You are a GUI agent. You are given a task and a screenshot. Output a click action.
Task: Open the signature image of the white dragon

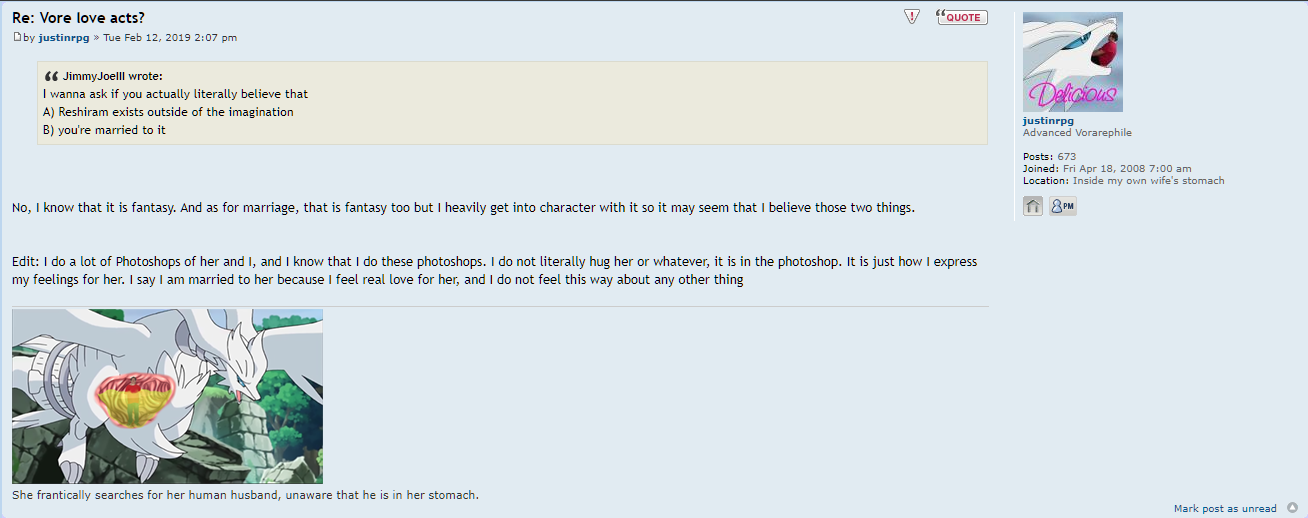[x=167, y=396]
